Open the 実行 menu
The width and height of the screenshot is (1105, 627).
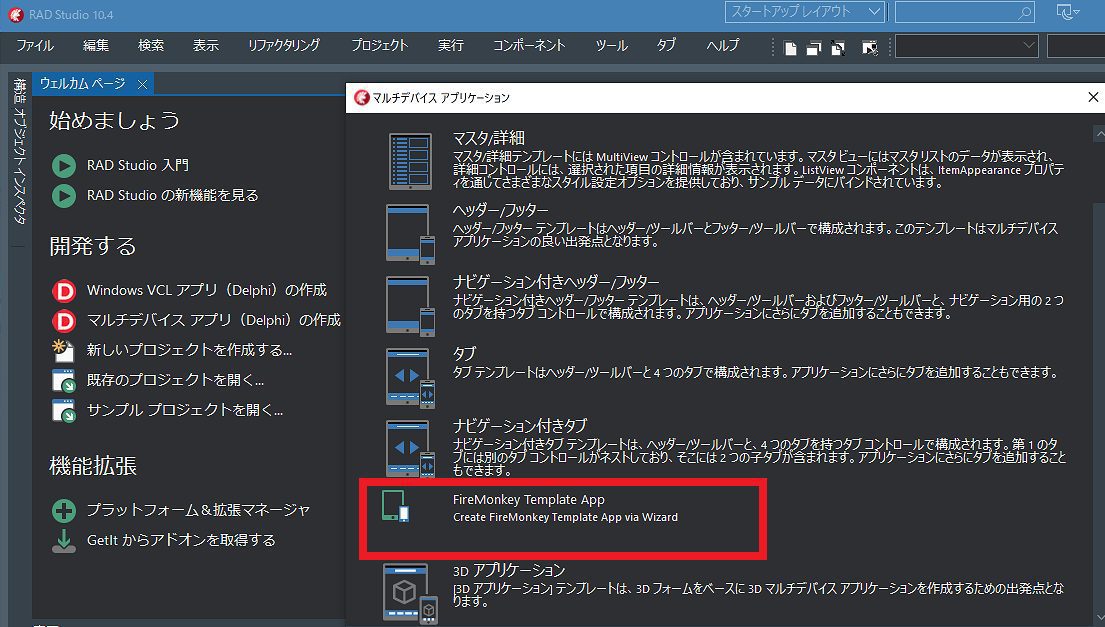(x=450, y=45)
